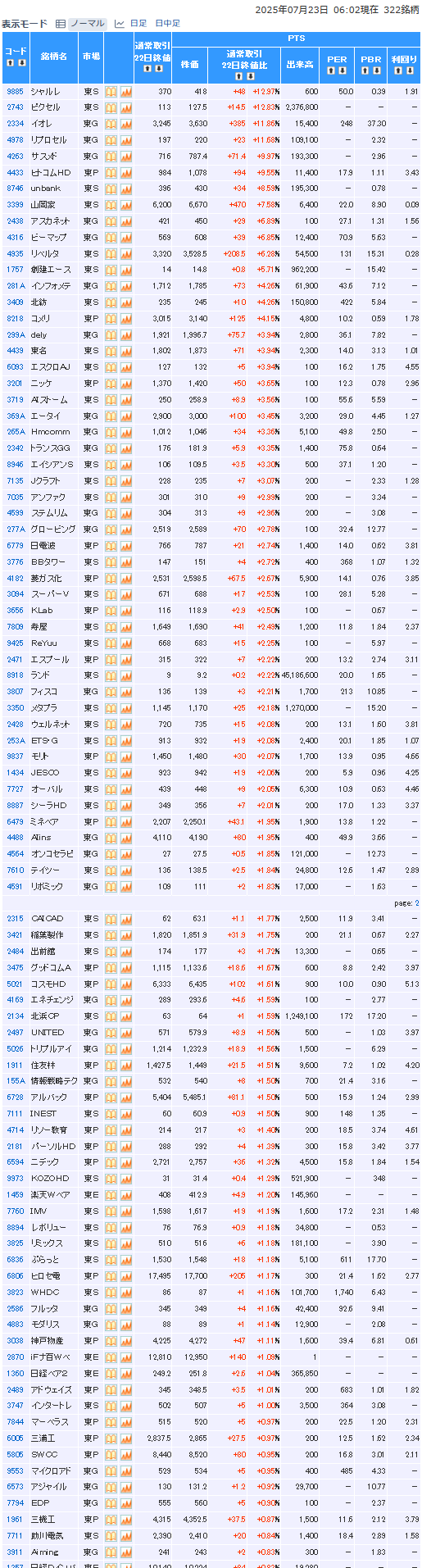Go to page 2 link
The height and width of the screenshot is (1568, 431).
(416, 903)
